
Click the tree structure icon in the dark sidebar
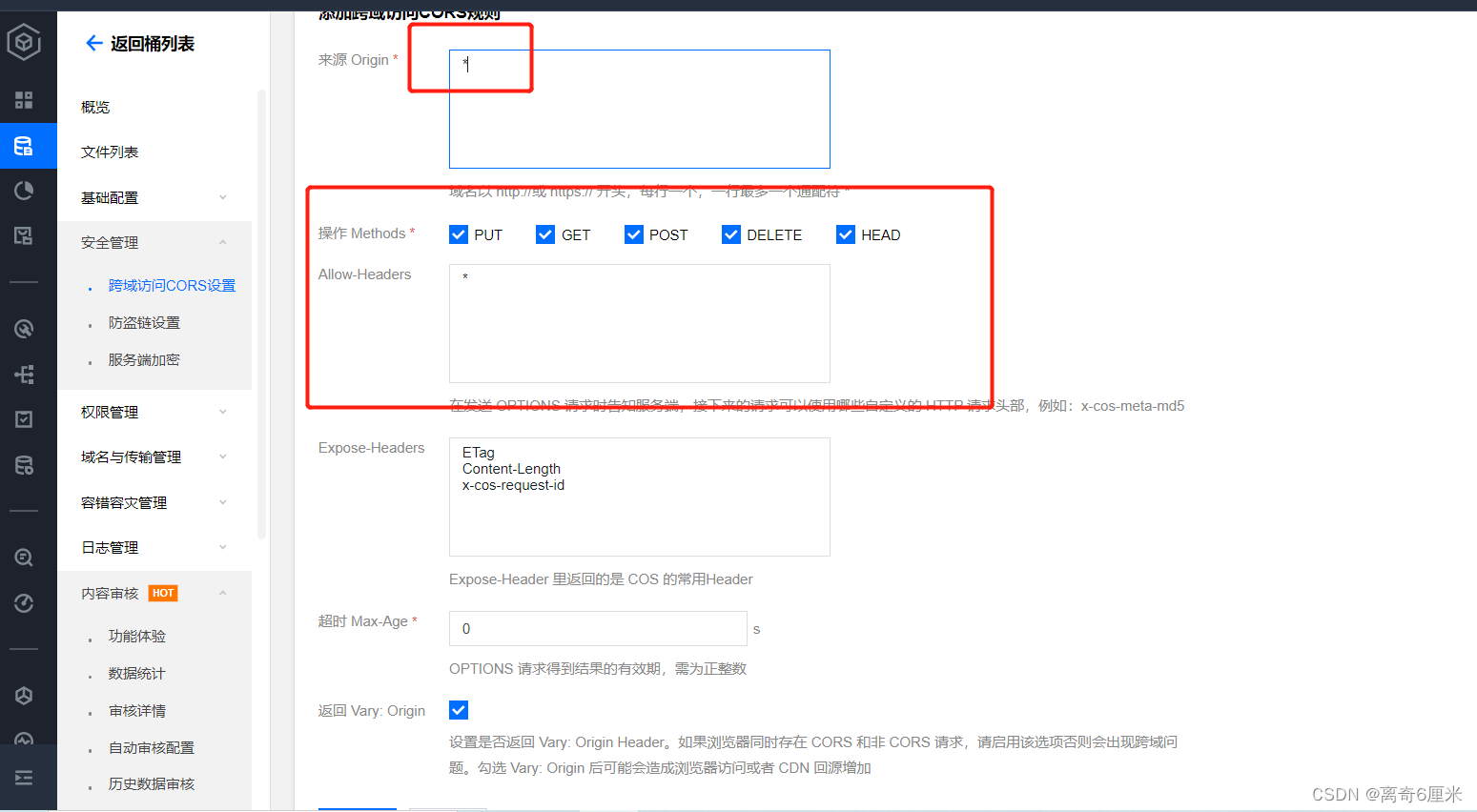24,374
